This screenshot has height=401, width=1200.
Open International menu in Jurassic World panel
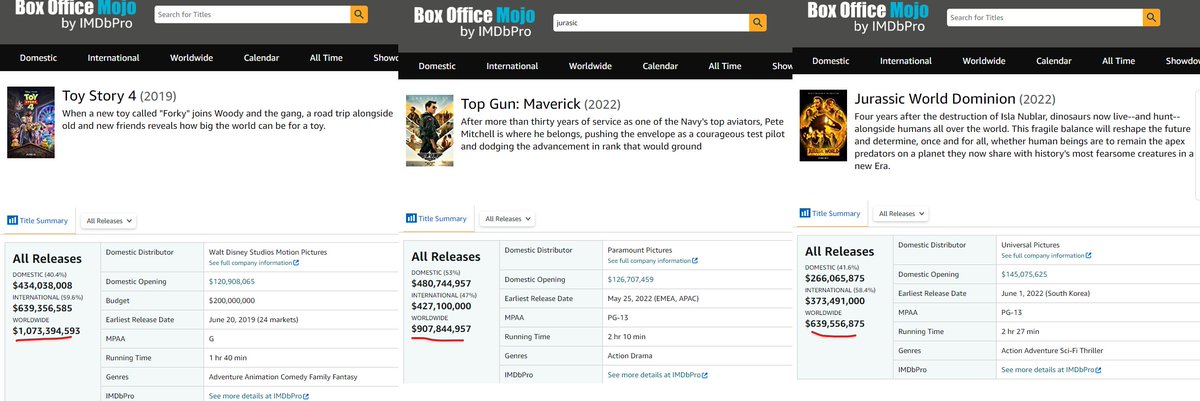906,61
